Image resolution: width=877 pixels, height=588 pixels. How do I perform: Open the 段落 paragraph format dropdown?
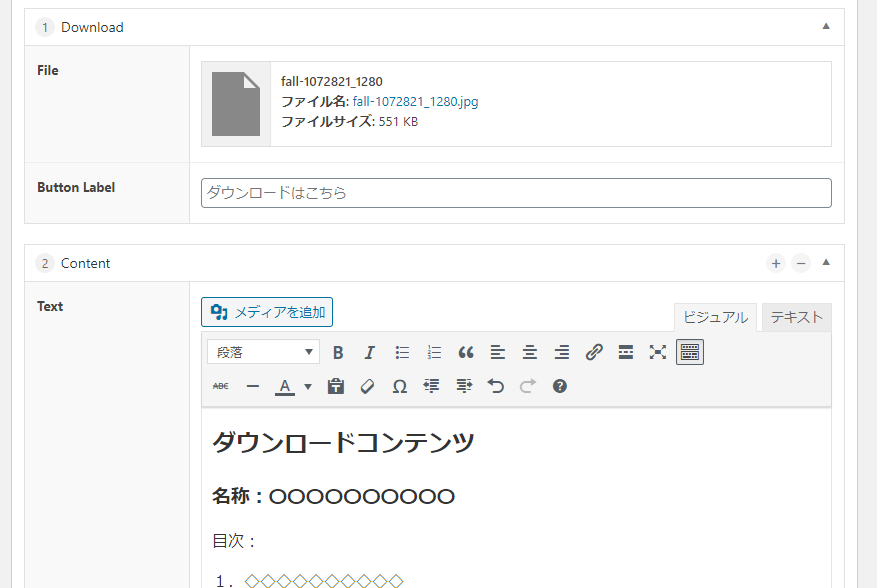263,352
